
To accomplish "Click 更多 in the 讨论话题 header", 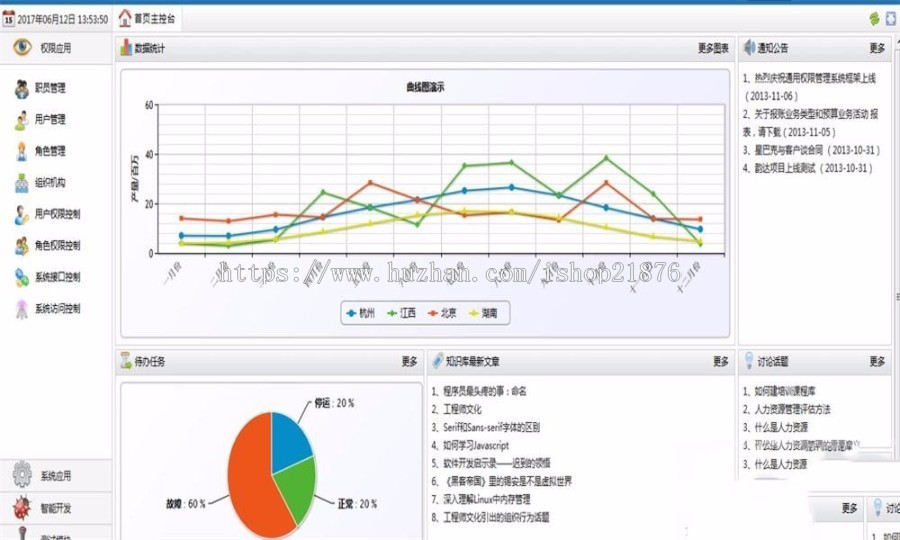I will (878, 362).
